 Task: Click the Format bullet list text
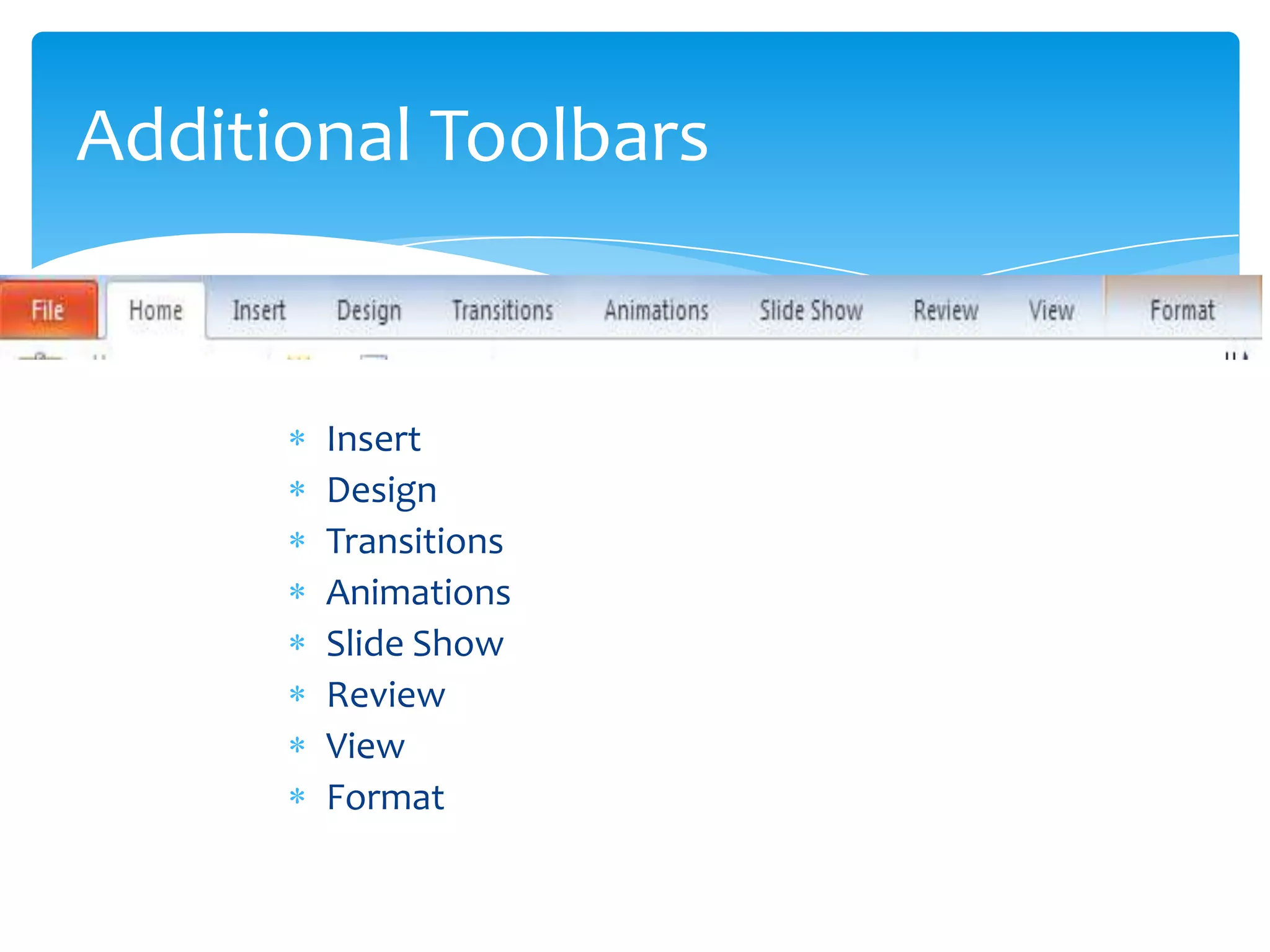click(385, 797)
